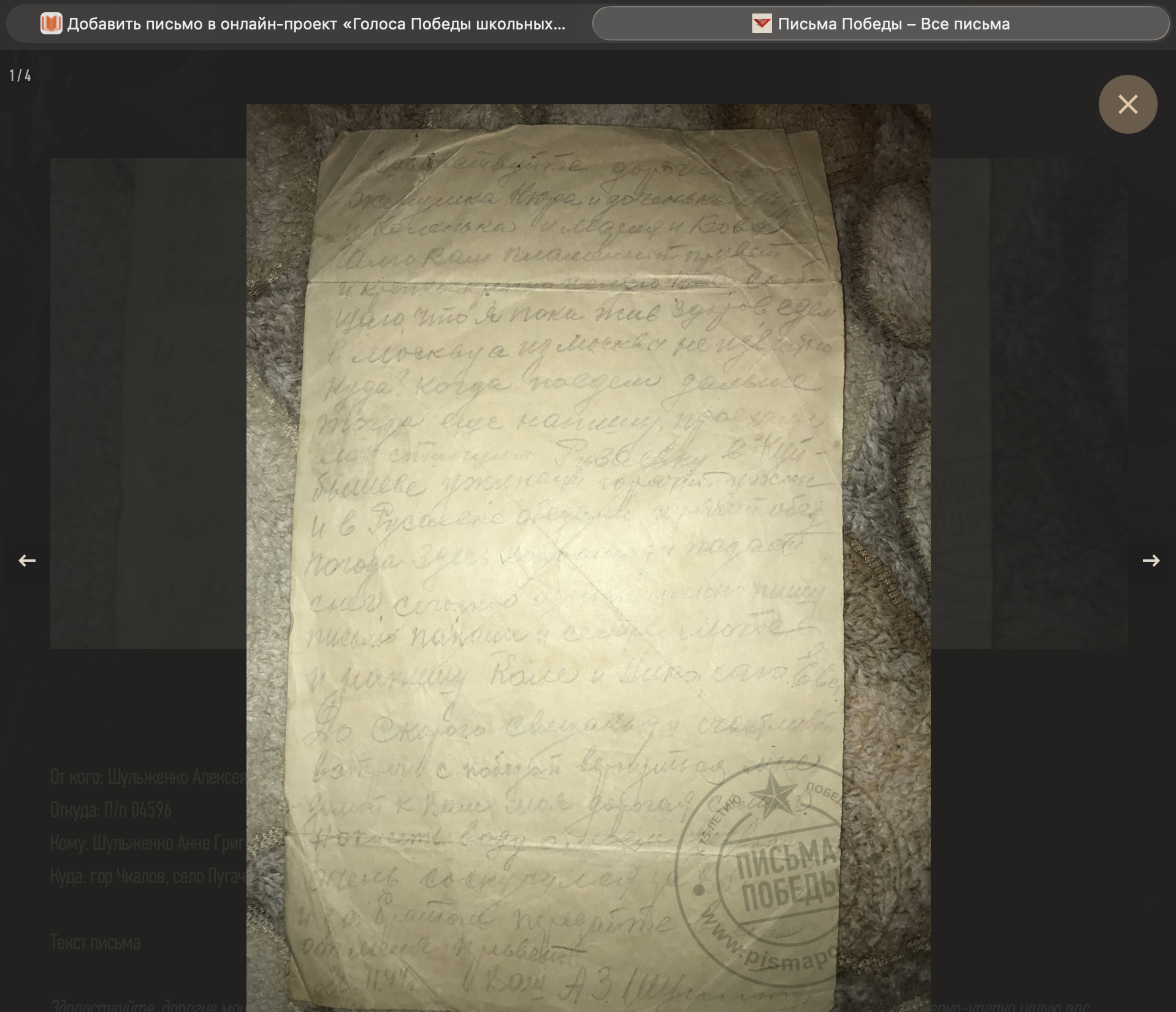Click the handwritten letter photo
1176x1012 pixels.
pos(570,491)
